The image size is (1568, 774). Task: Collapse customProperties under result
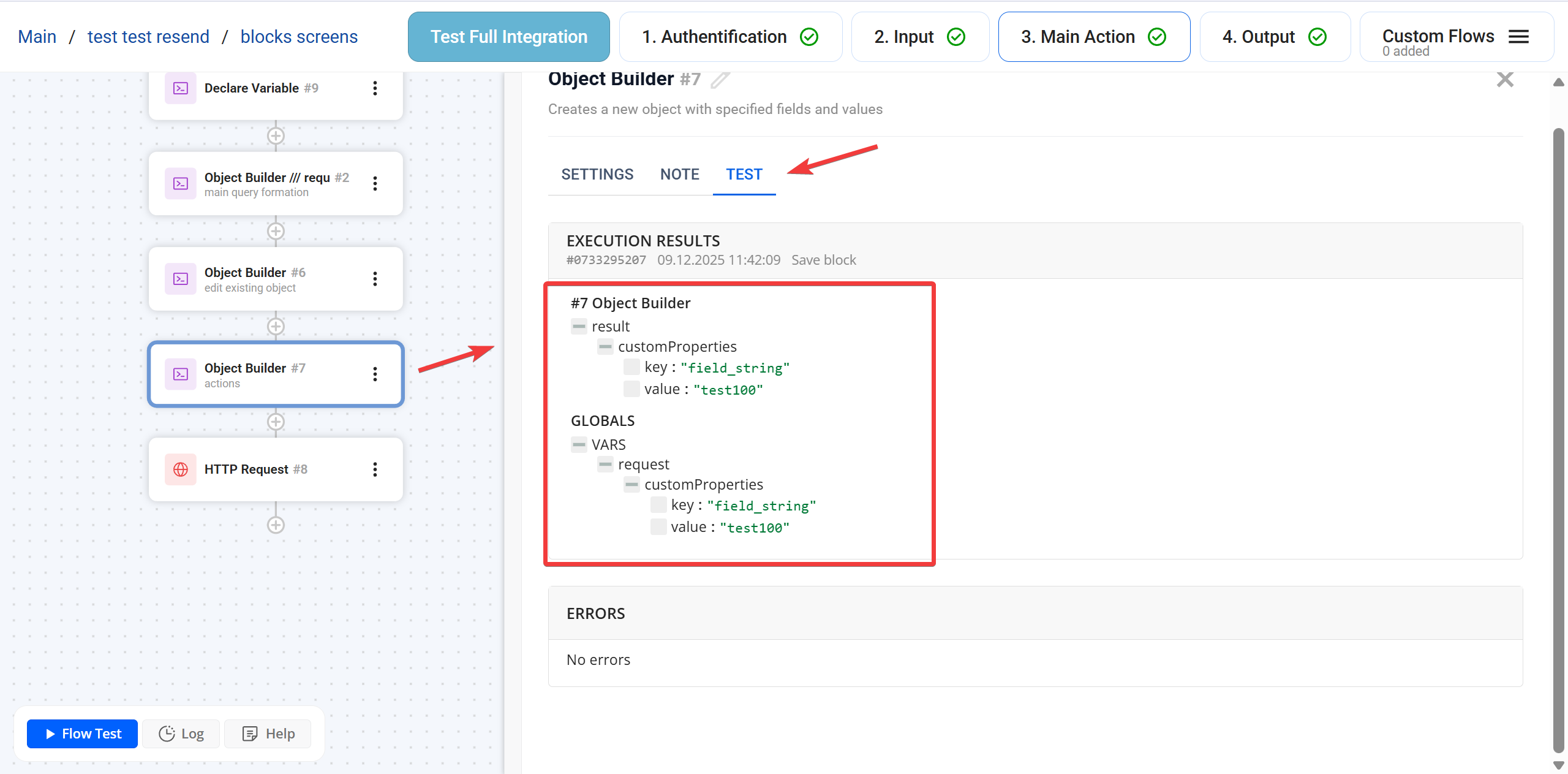pyautogui.click(x=605, y=347)
